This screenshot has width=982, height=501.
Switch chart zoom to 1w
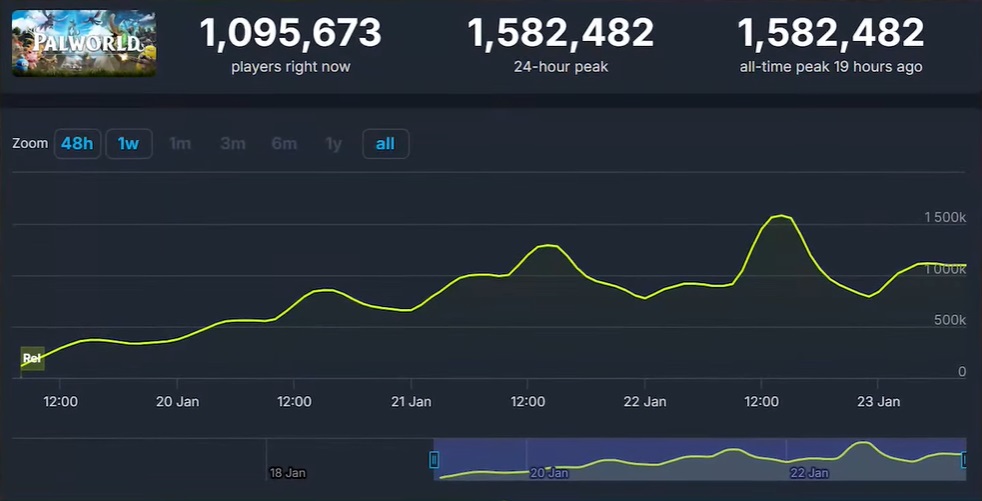(128, 144)
